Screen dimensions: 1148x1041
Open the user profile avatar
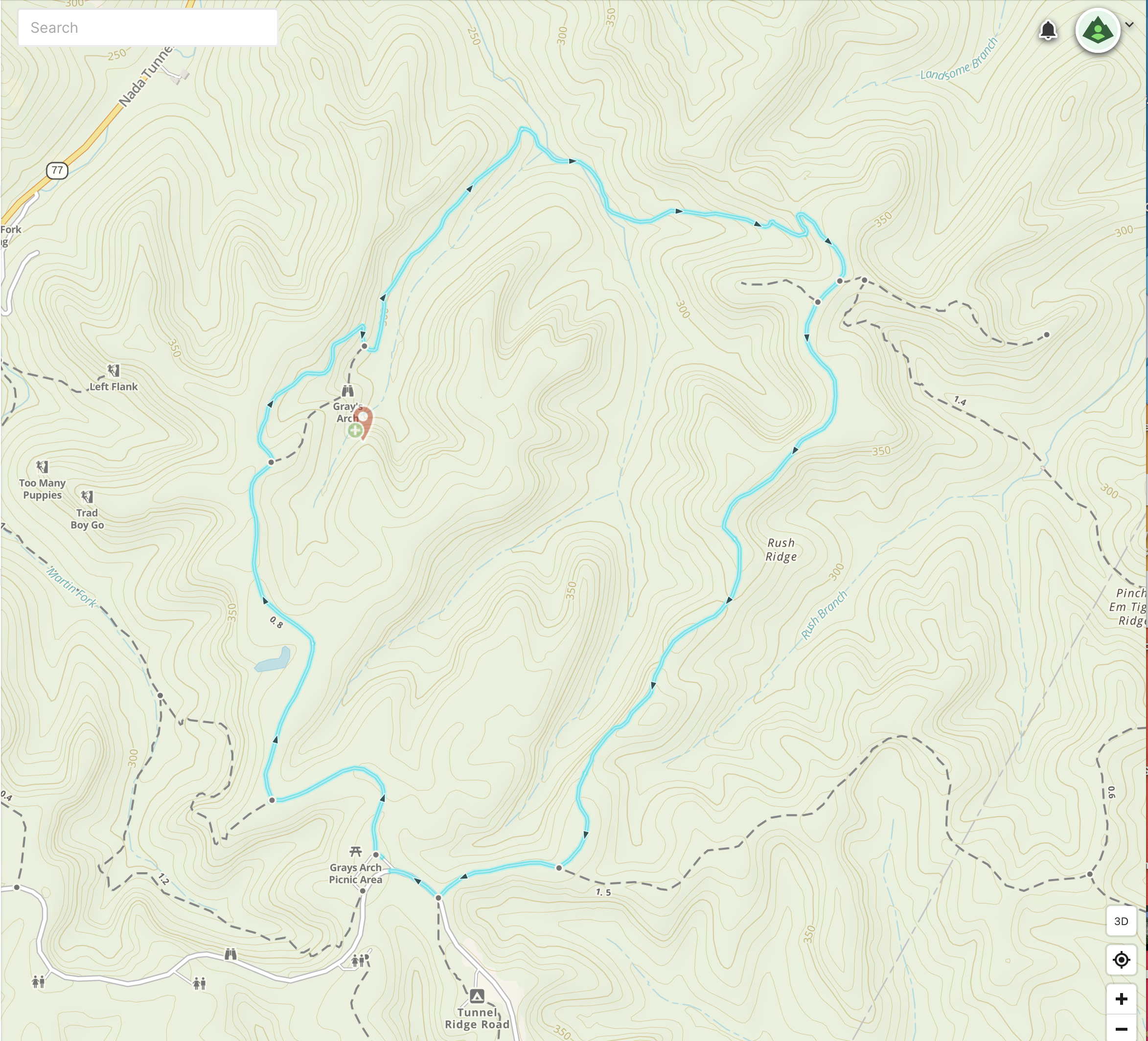click(x=1097, y=30)
